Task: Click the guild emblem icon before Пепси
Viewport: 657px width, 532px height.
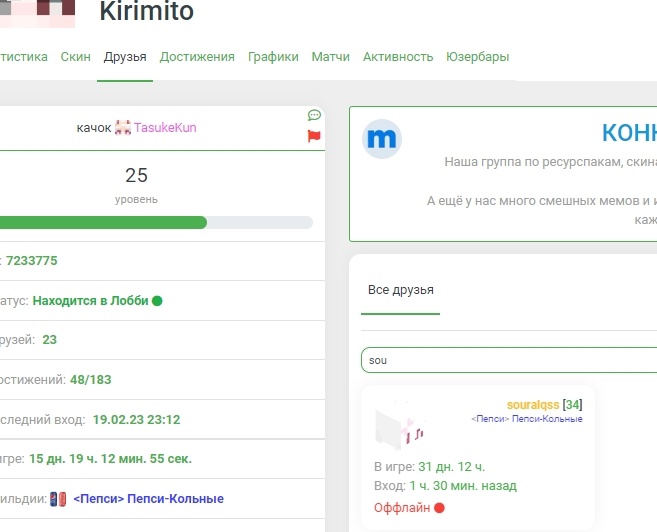Action: pyautogui.click(x=60, y=498)
